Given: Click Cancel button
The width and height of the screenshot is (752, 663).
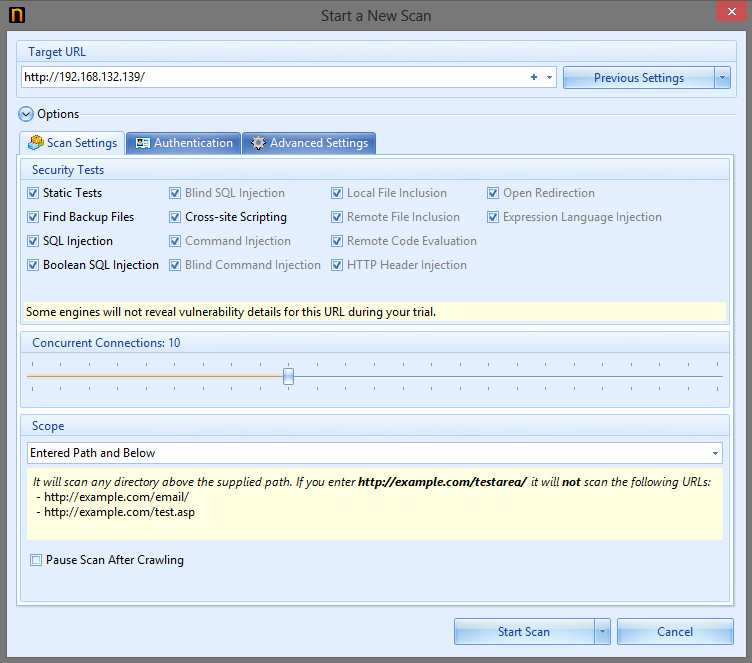Looking at the screenshot, I should pos(675,632).
